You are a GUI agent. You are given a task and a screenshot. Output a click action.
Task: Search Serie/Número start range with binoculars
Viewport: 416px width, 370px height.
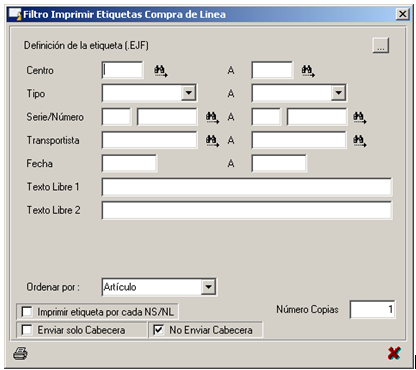coord(212,117)
